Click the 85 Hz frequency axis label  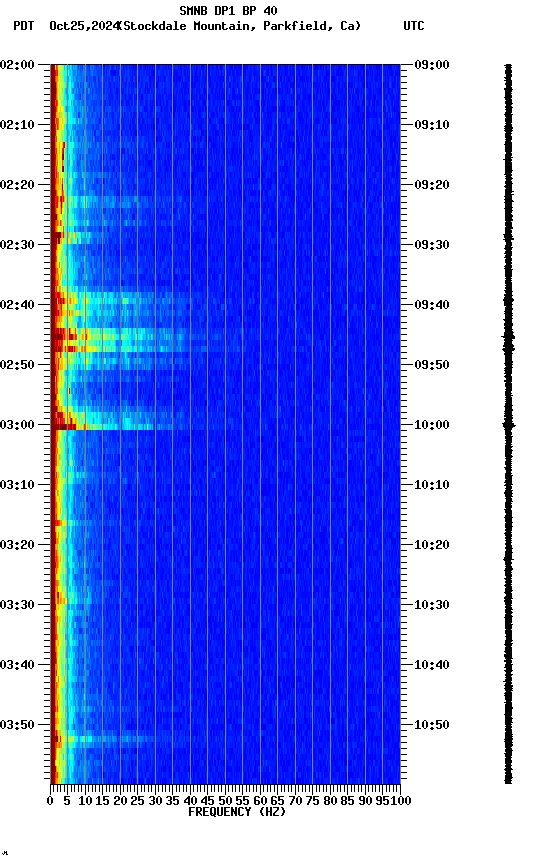click(x=348, y=801)
